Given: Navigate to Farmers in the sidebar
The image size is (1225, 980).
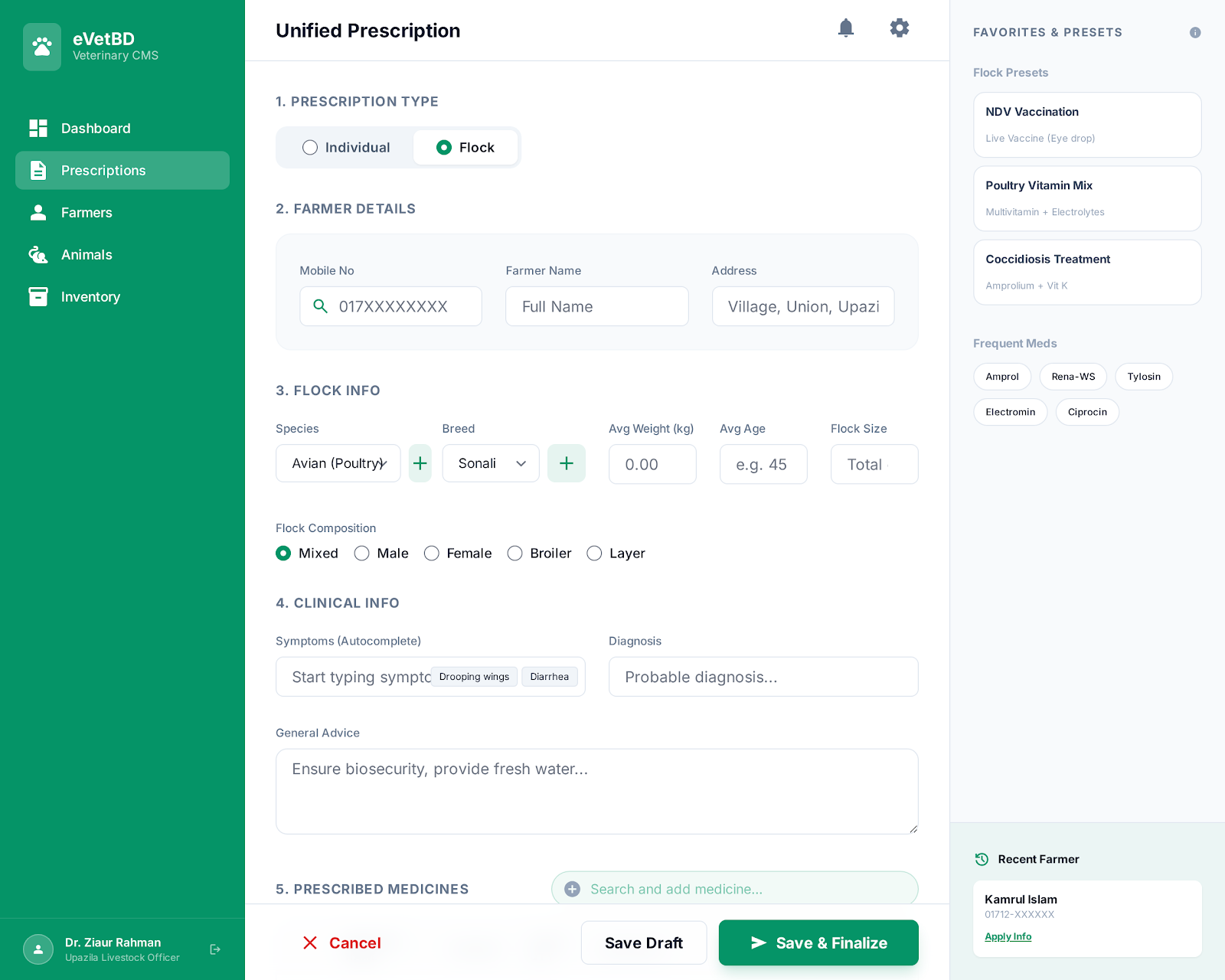Looking at the screenshot, I should (x=87, y=212).
